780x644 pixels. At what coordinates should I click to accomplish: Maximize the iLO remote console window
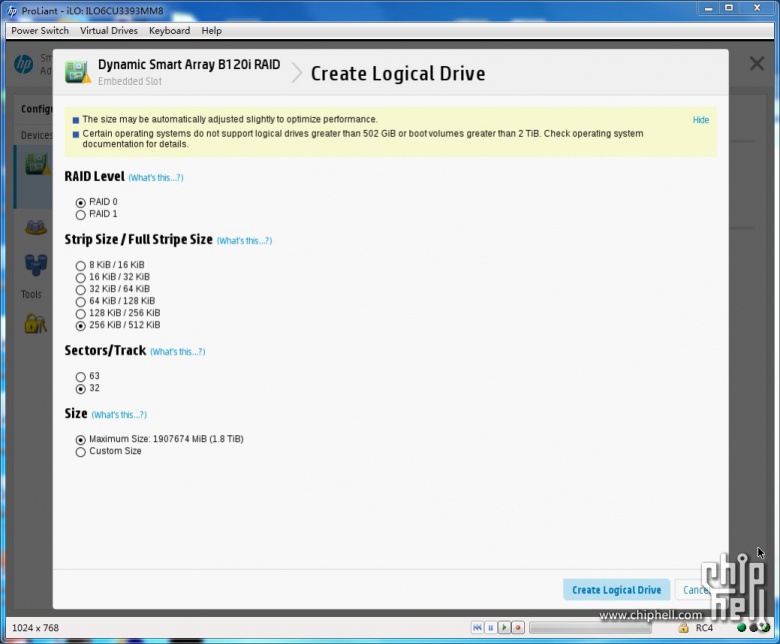(729, 8)
